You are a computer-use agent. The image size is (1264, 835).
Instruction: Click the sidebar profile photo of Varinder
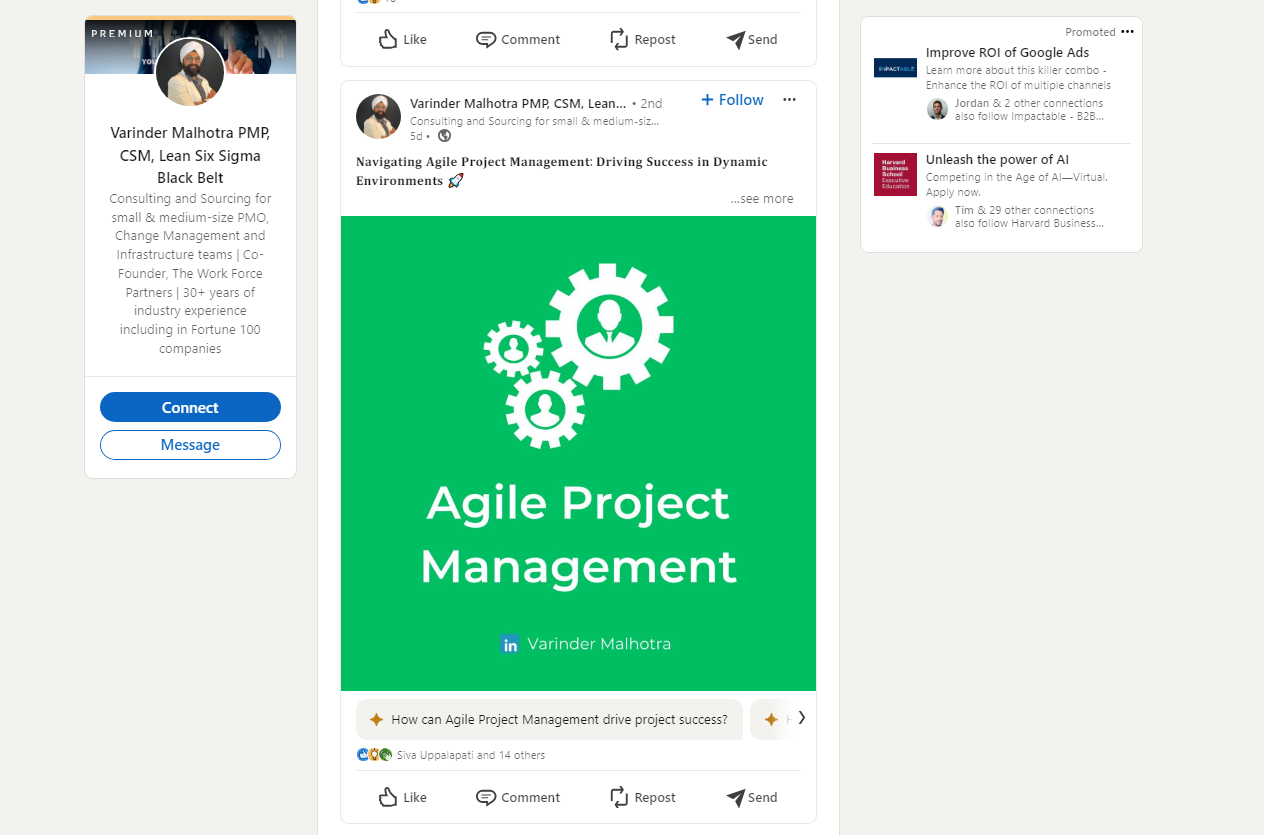click(190, 72)
